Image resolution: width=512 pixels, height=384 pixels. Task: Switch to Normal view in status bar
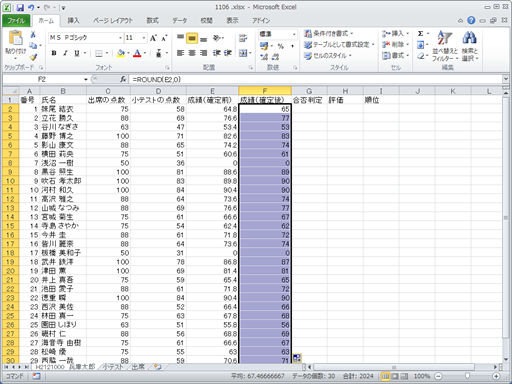pyautogui.click(x=385, y=376)
